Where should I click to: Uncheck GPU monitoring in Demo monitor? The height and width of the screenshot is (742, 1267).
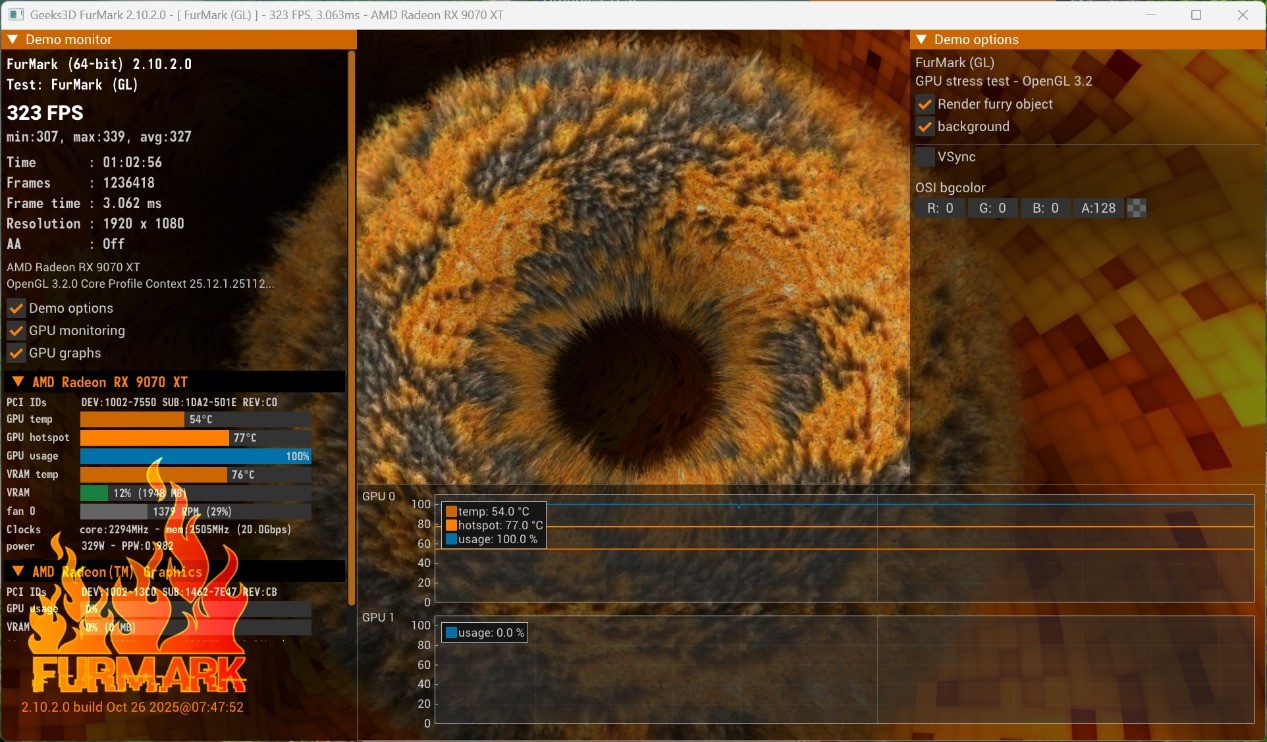(x=16, y=331)
